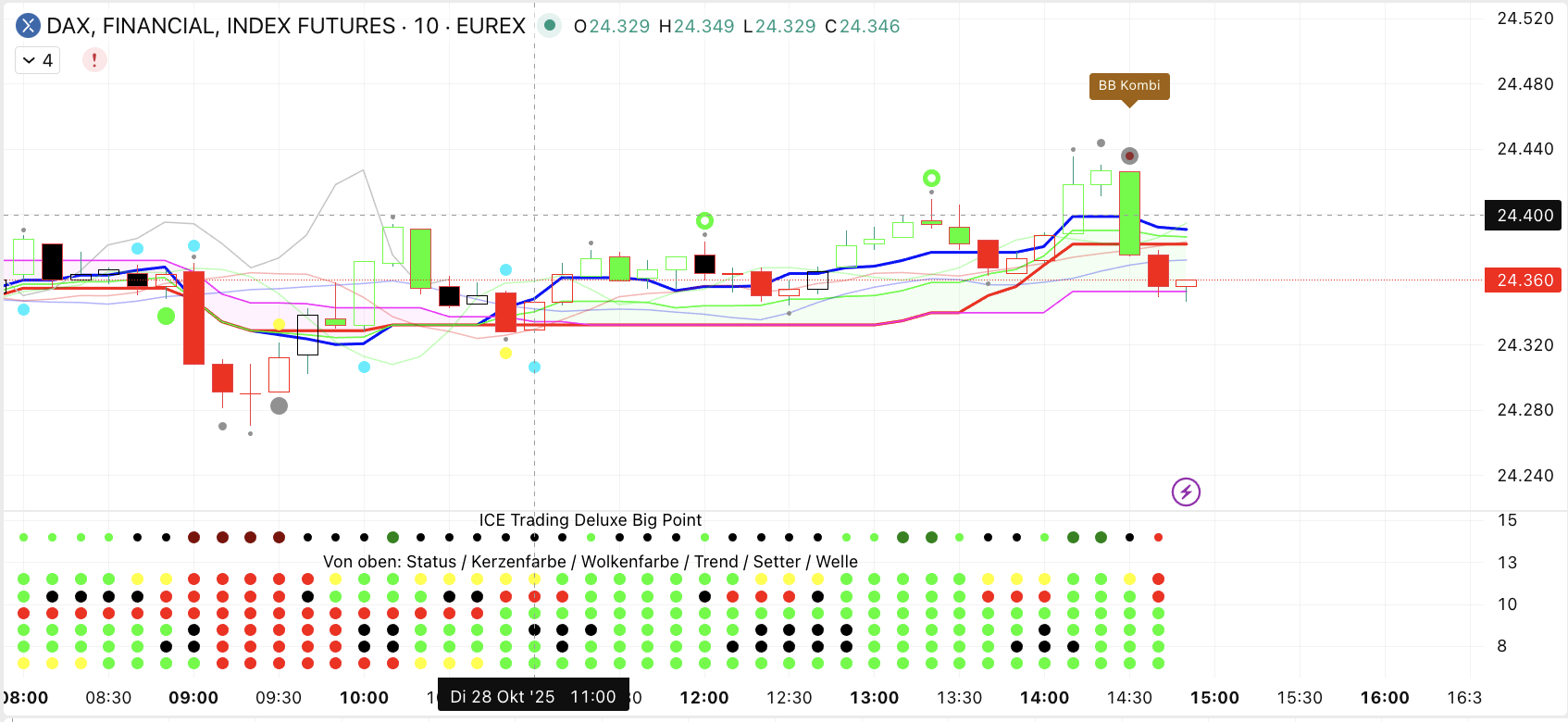Click the red 24.360 current price label
This screenshot has height=722, width=1568.
point(1524,280)
